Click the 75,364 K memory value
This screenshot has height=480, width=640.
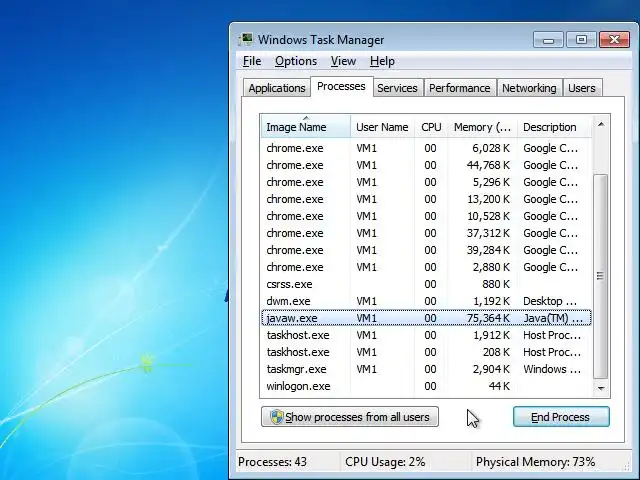coord(488,318)
